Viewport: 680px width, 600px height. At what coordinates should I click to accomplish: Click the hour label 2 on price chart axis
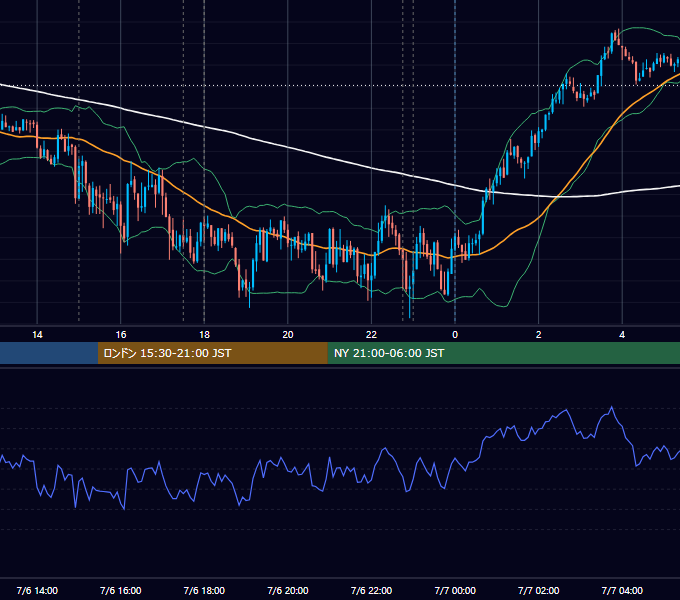pos(539,335)
